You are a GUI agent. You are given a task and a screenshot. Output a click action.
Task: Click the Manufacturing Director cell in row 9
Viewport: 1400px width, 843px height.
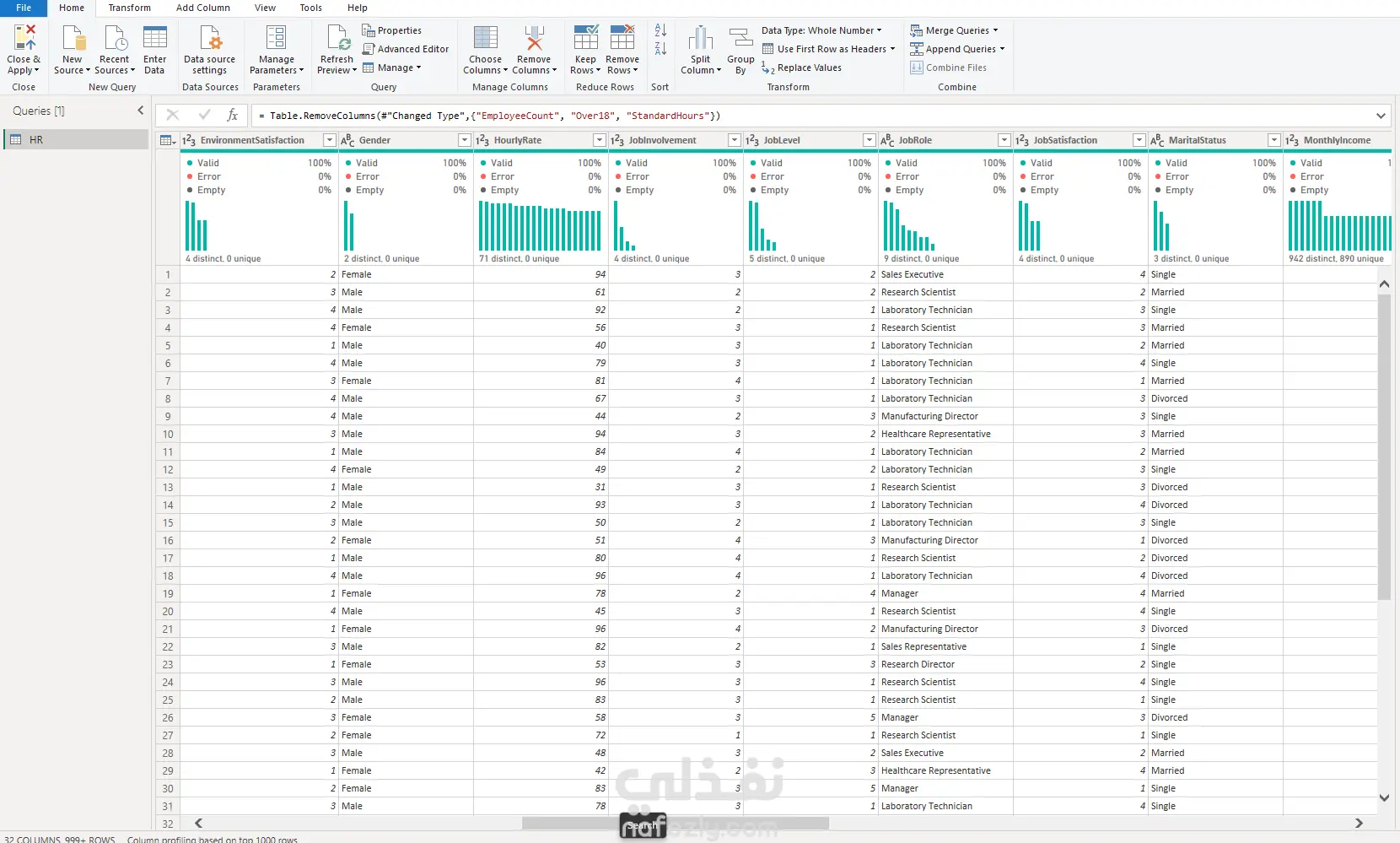point(945,416)
